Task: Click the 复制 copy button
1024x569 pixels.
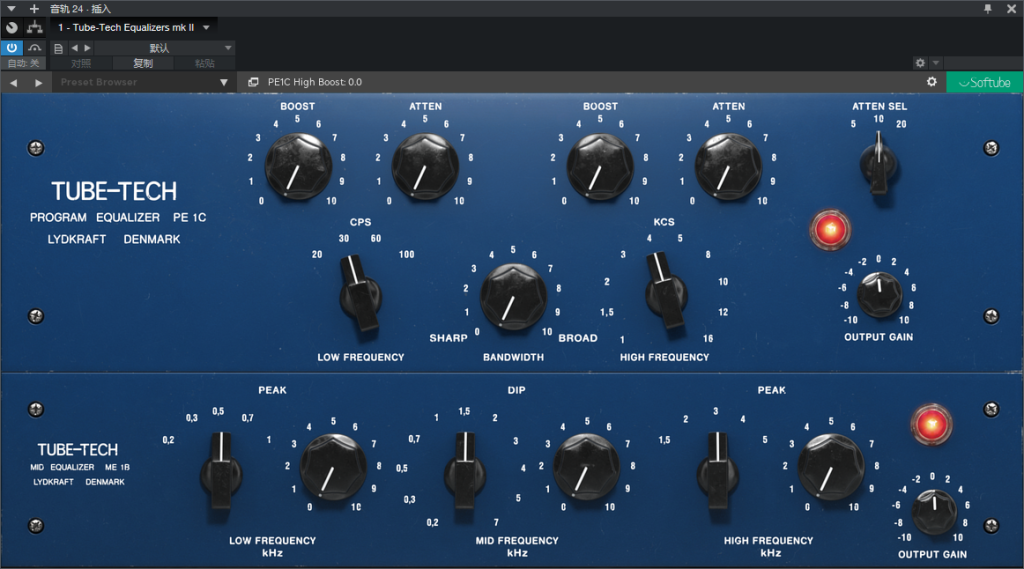Action: tap(143, 63)
